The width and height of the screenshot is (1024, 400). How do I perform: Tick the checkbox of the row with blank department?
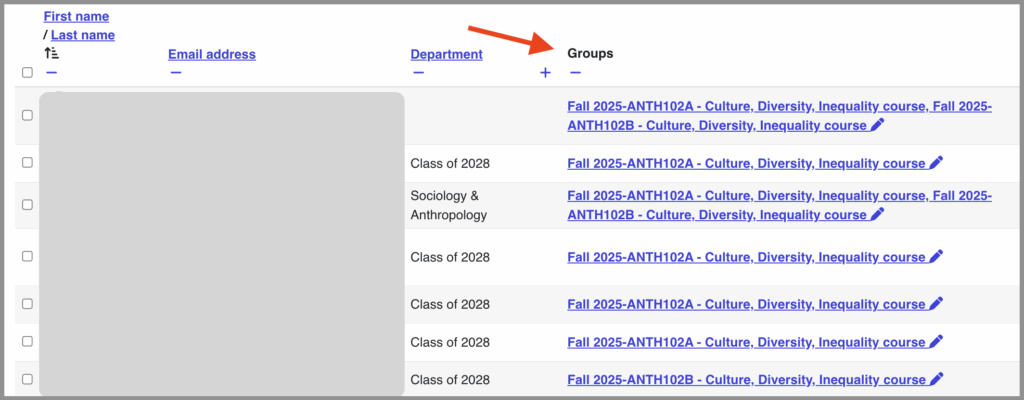(27, 115)
